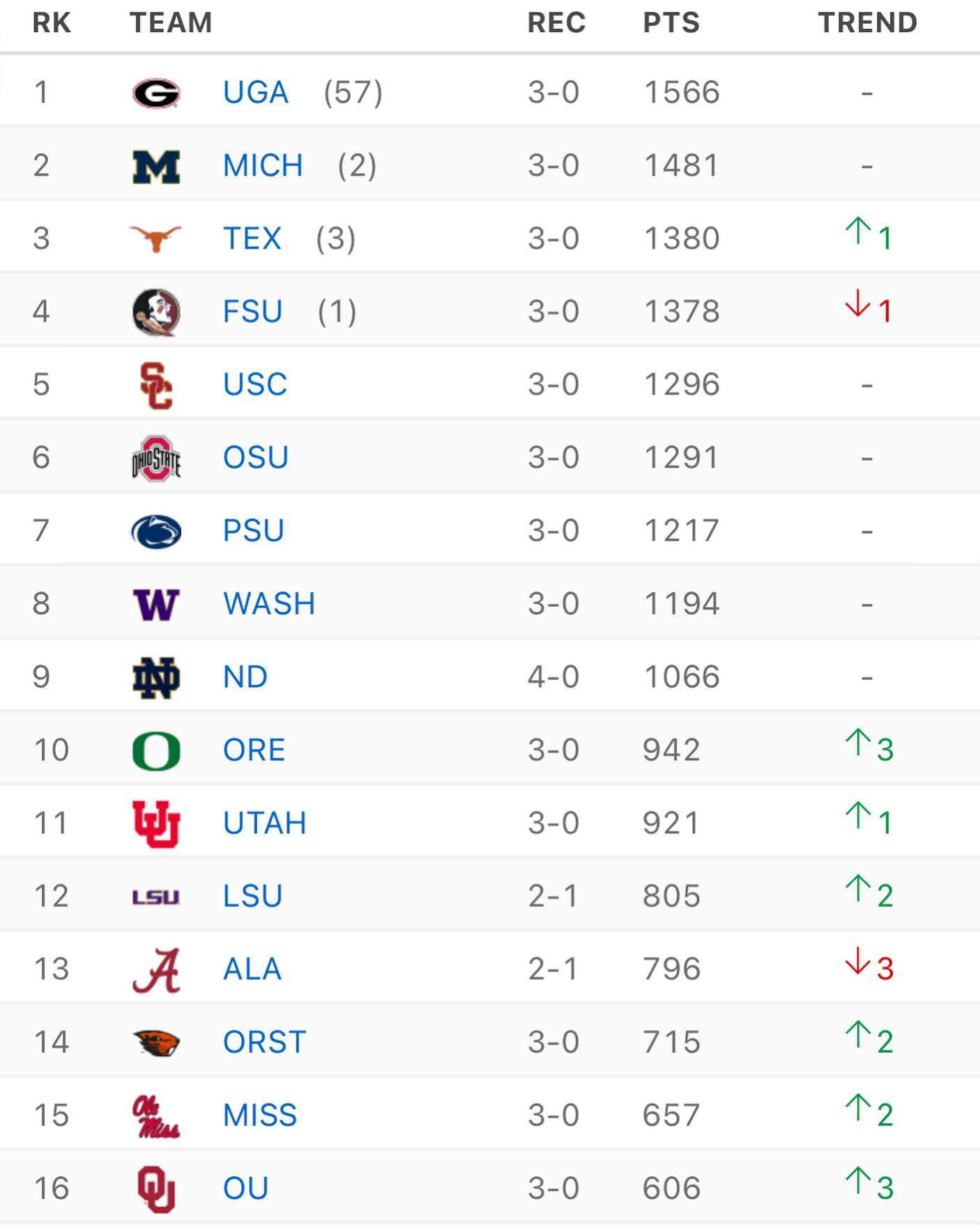Click the TREND column header
980x1225 pixels.
click(868, 23)
